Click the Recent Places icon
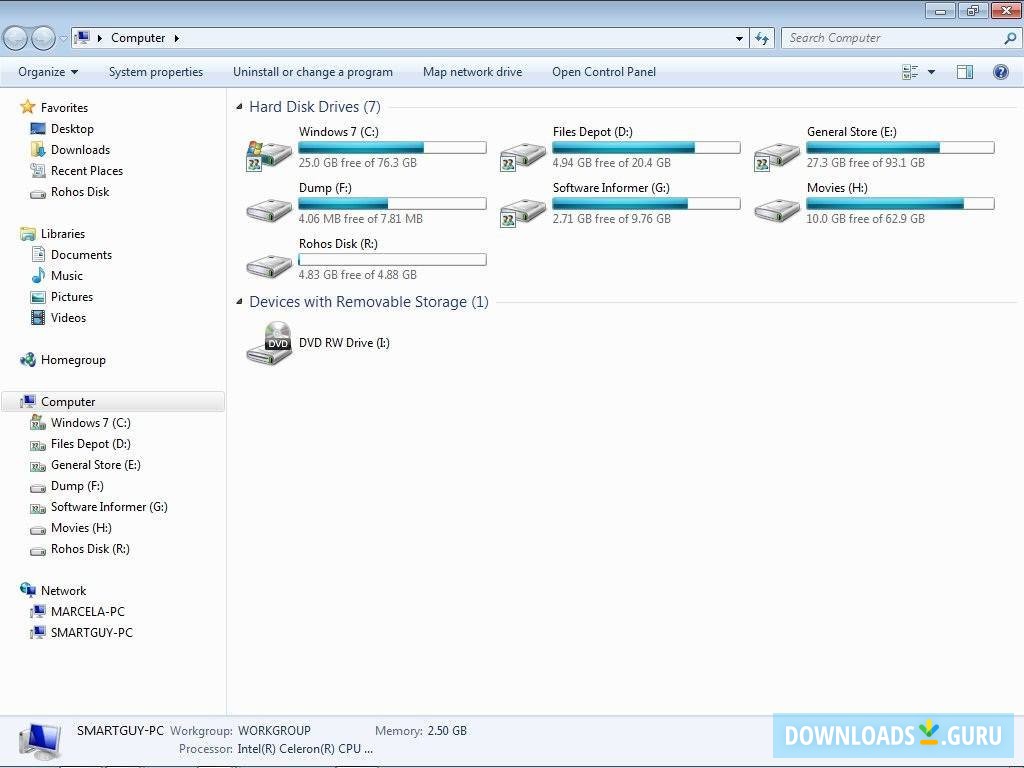This screenshot has height=768, width=1024. [38, 170]
